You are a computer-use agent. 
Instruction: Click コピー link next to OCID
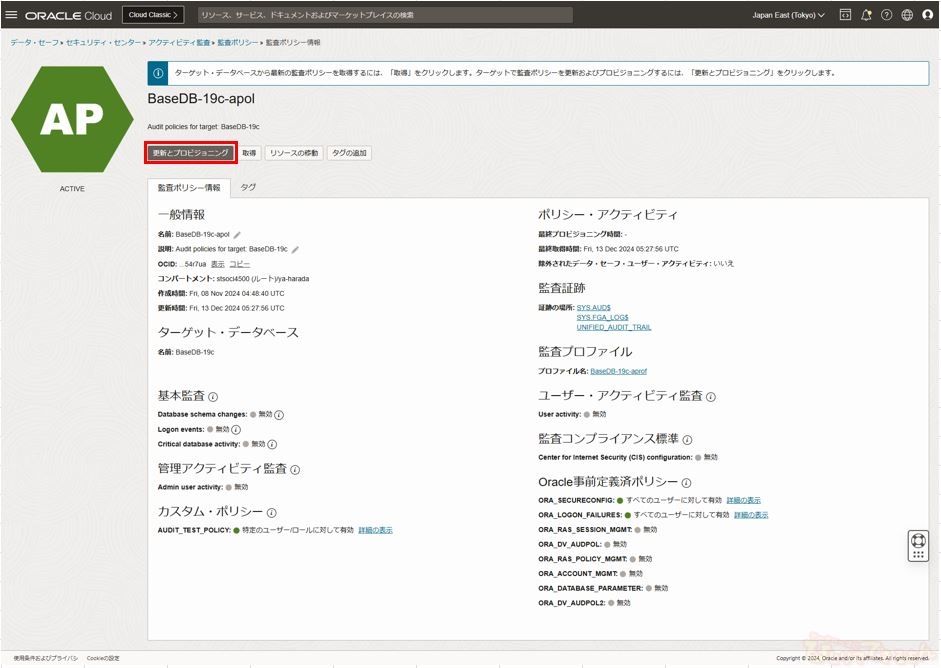click(x=239, y=264)
